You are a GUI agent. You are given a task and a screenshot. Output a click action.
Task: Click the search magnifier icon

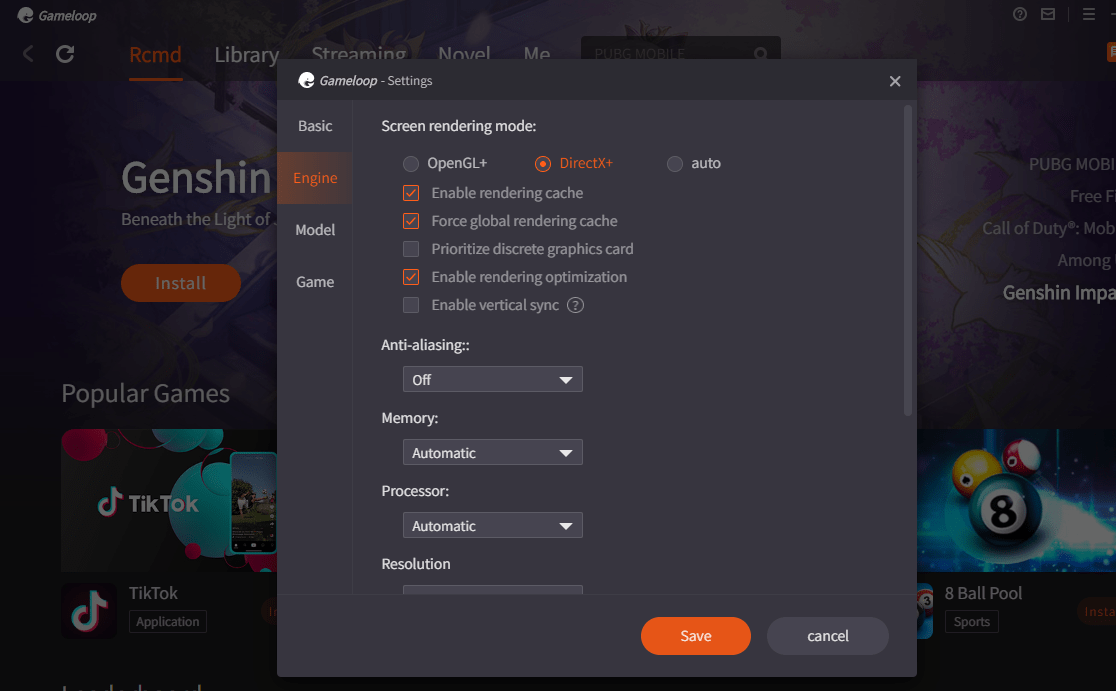760,54
